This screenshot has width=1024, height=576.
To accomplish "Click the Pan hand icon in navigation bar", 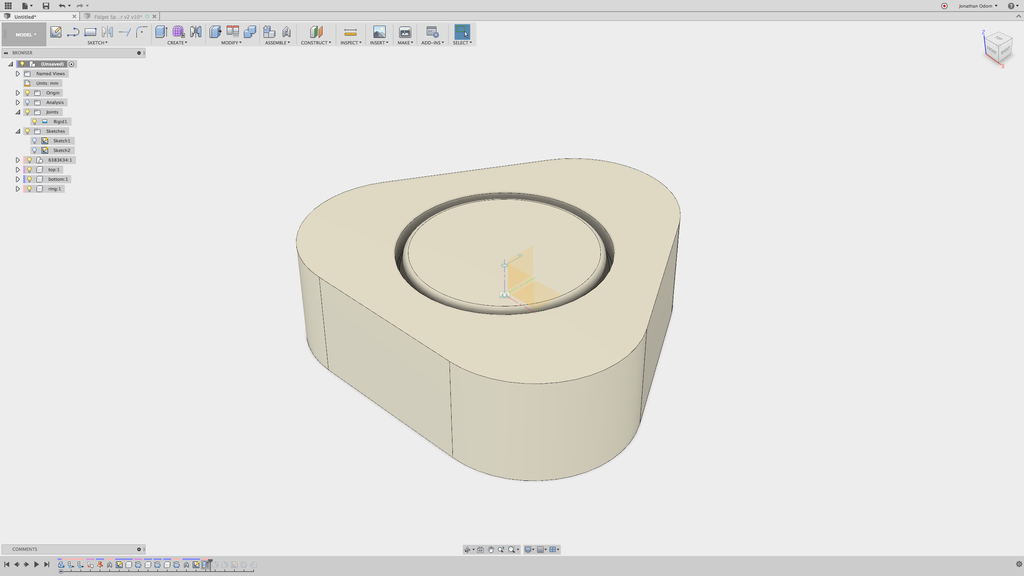I will (x=490, y=549).
